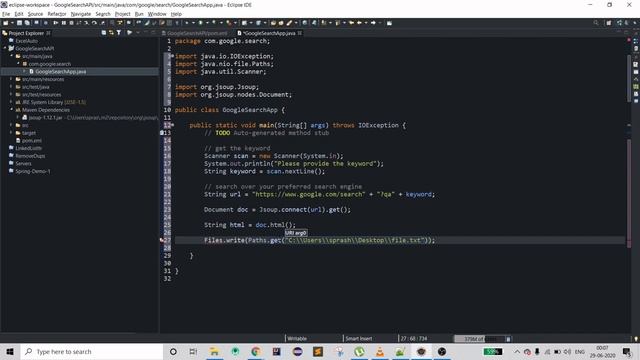This screenshot has width=640, height=360.
Task: Collapse the main method fold on line 12
Action: pyautogui.click(x=173, y=124)
